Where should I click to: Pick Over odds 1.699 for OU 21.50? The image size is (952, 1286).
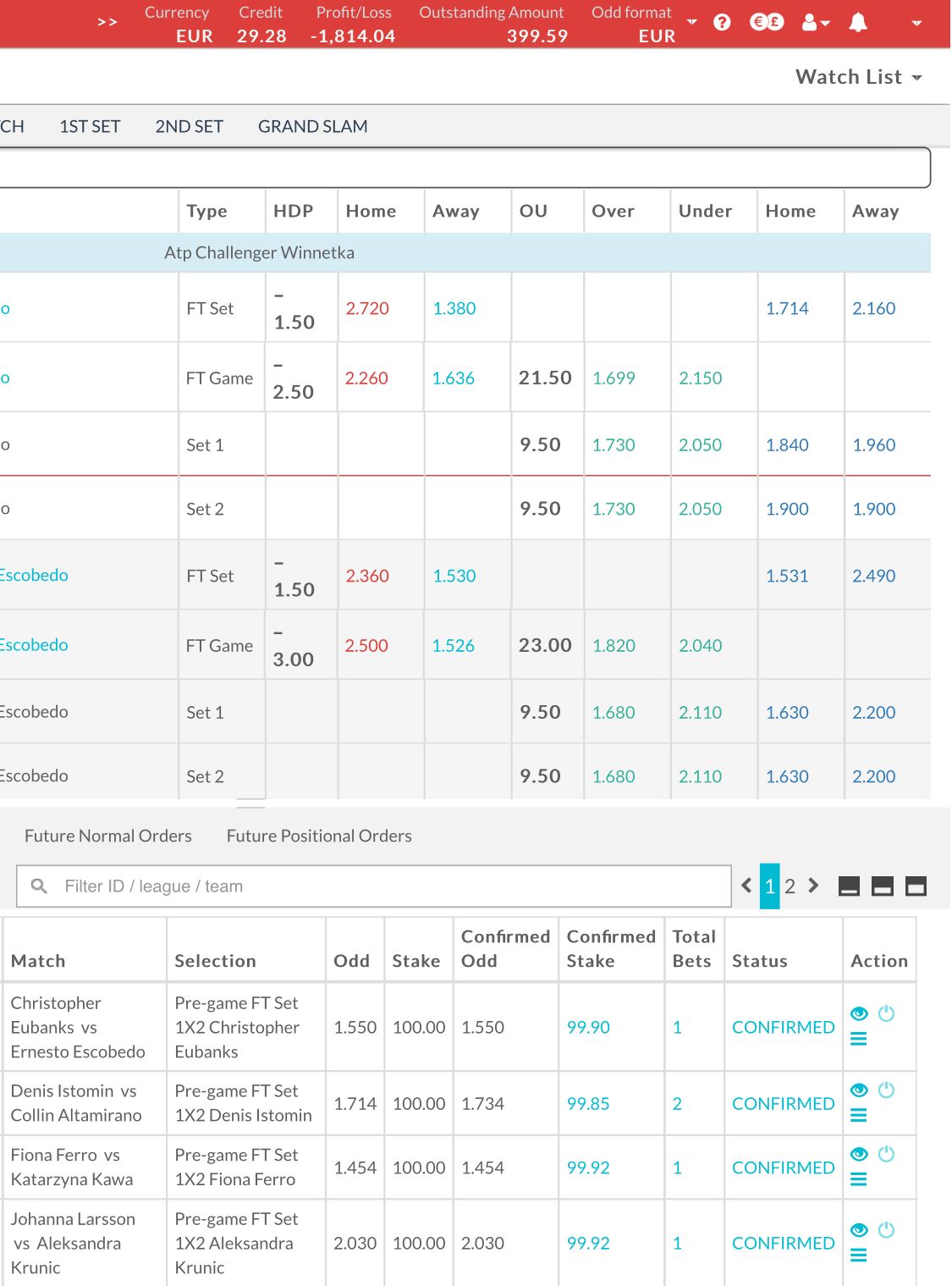click(x=614, y=378)
